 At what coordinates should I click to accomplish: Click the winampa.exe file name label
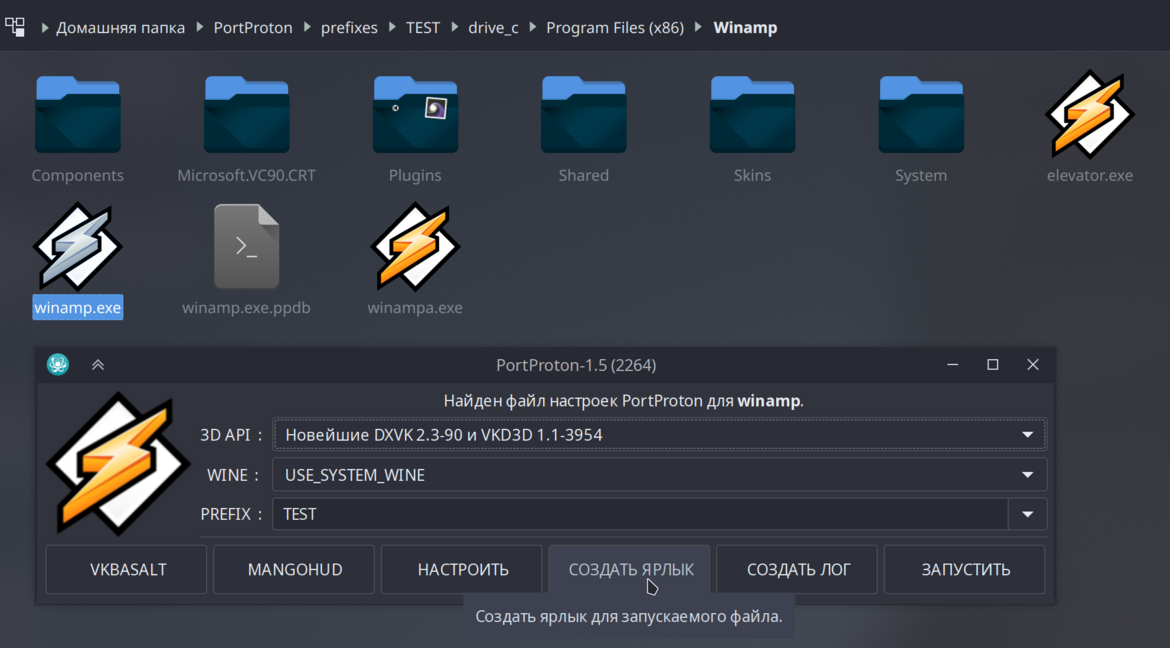click(x=415, y=308)
